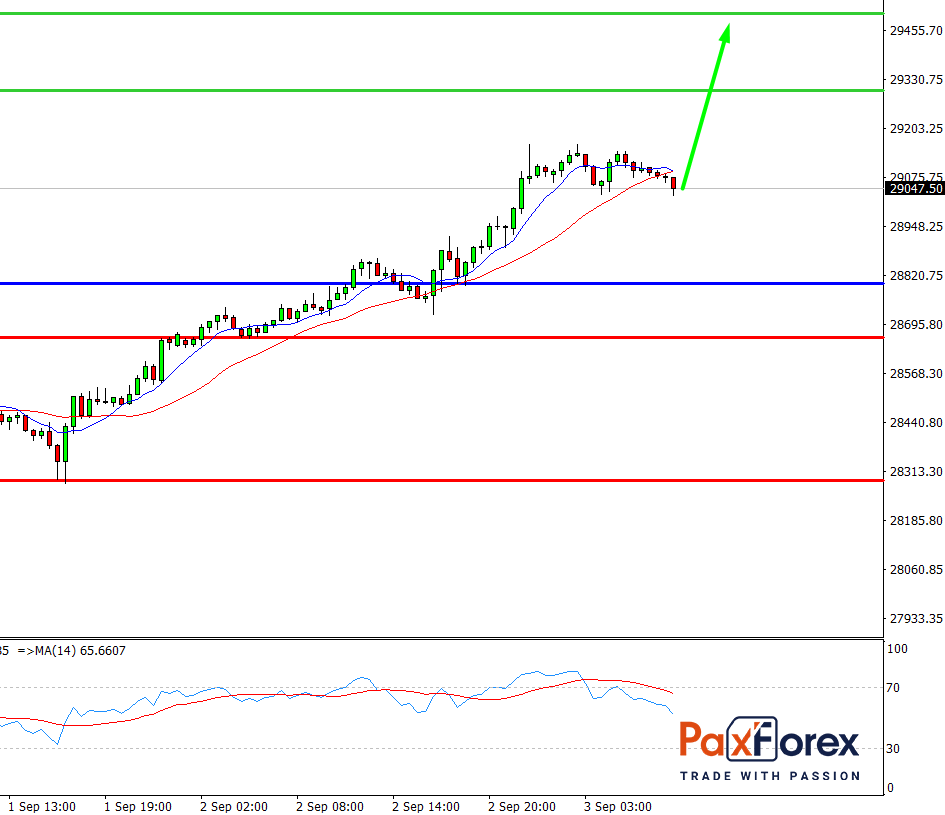Click the RSI scale value 70
The height and width of the screenshot is (815, 945).
tap(893, 688)
